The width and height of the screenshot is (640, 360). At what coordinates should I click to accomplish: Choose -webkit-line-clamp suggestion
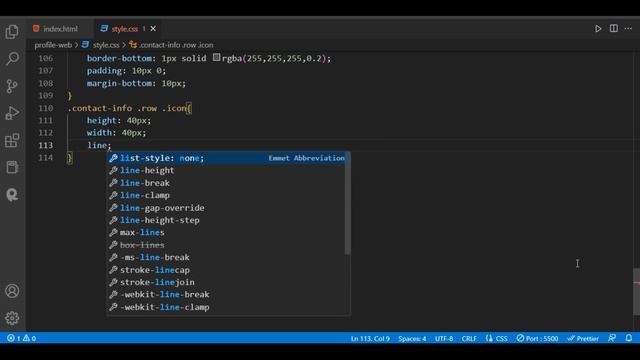226,307
